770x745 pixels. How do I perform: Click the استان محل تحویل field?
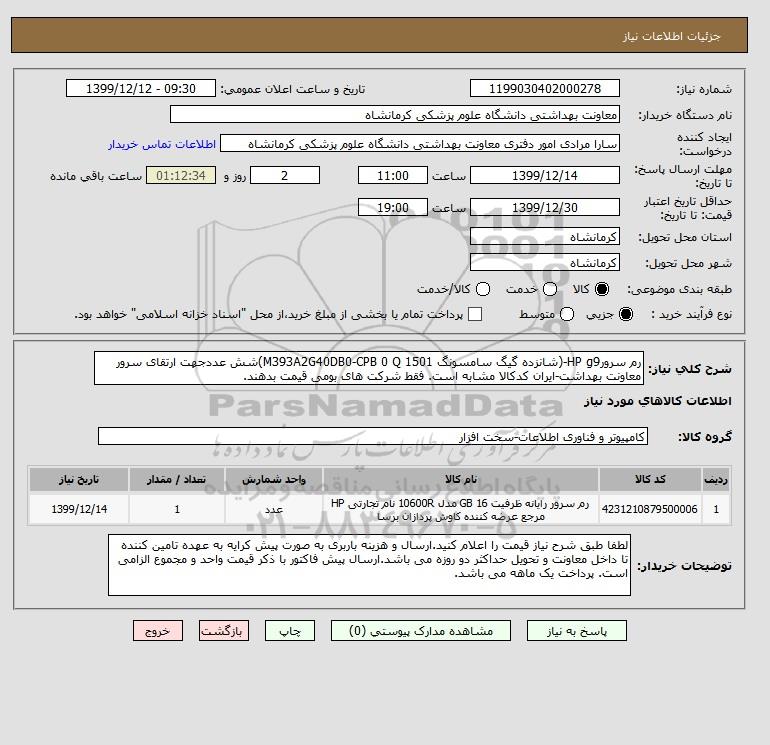(x=545, y=237)
